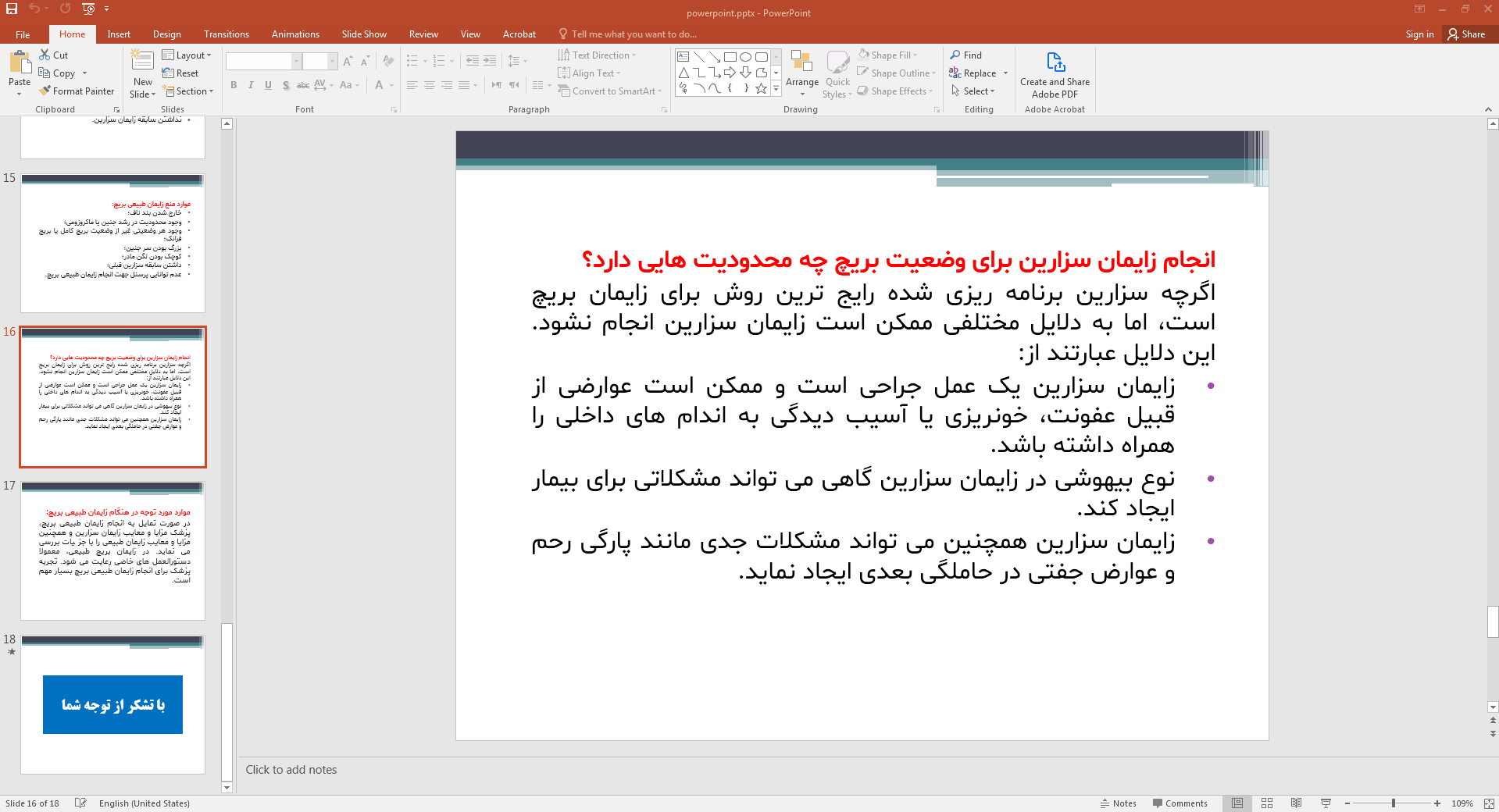
Task: Toggle Italic formatting
Action: click(251, 85)
